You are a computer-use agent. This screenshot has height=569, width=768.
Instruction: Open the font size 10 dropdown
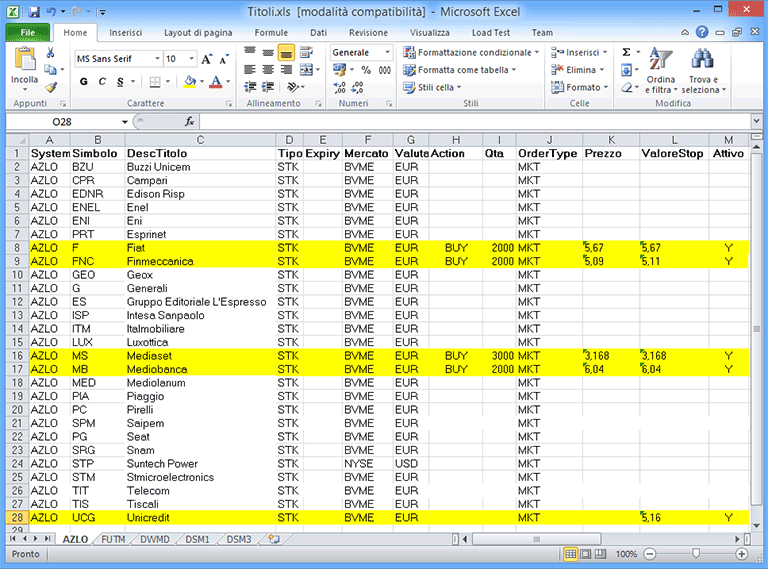tap(192, 59)
